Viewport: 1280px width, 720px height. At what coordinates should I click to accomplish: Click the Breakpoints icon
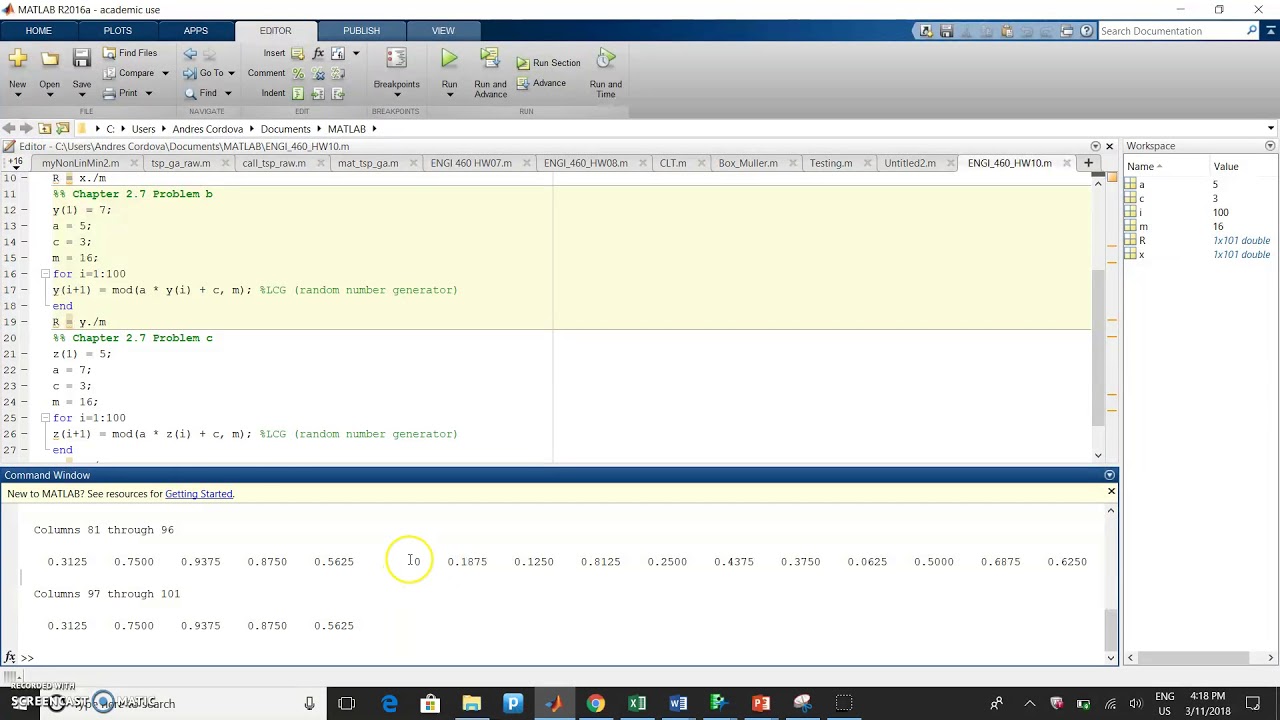[x=396, y=59]
